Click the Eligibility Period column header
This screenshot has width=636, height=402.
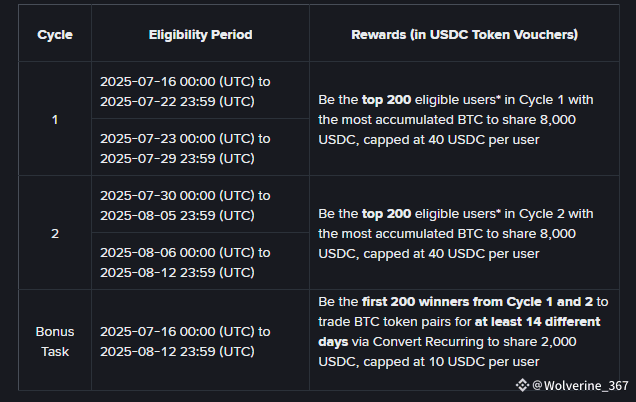tap(200, 34)
